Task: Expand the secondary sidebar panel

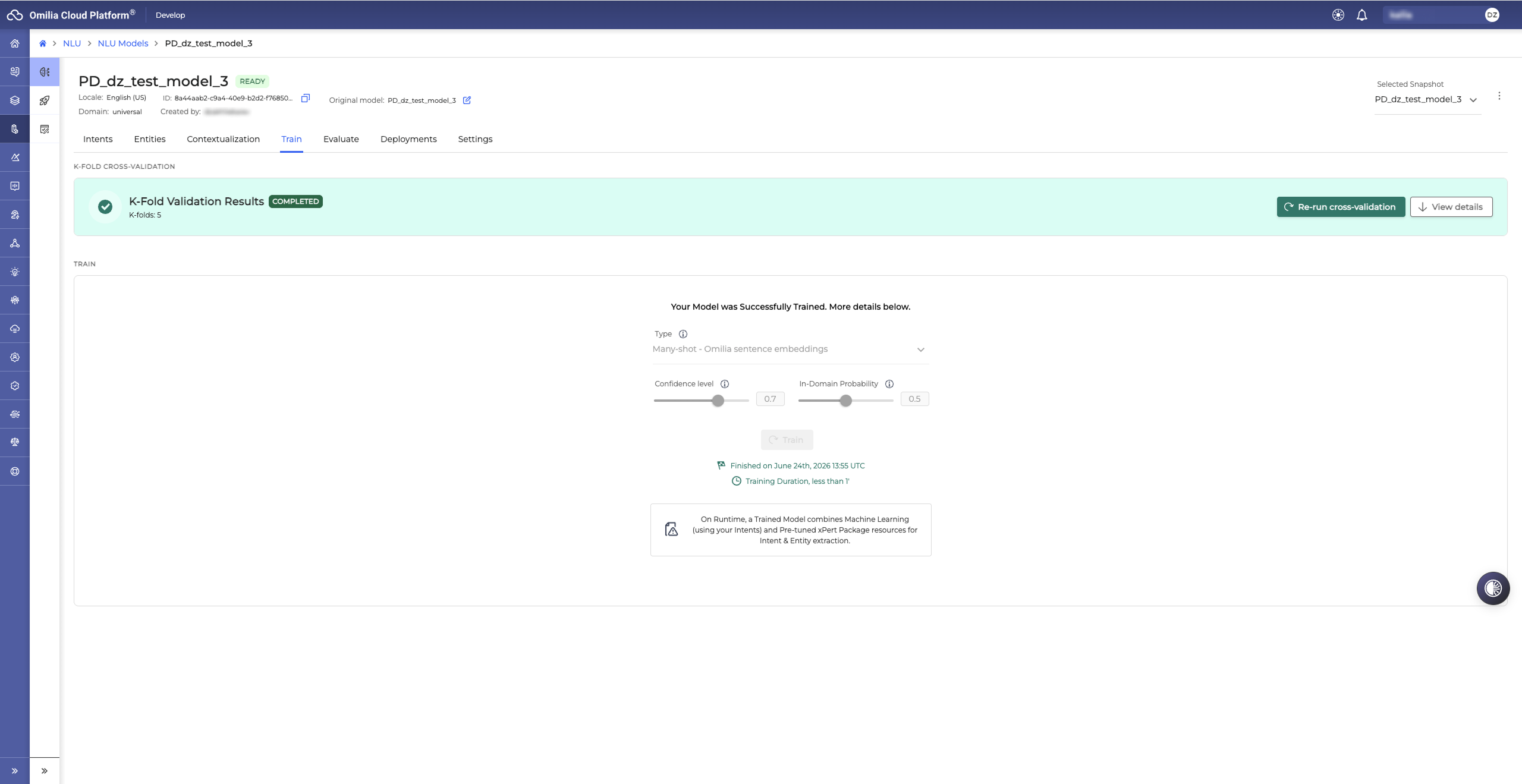Action: pyautogui.click(x=45, y=771)
